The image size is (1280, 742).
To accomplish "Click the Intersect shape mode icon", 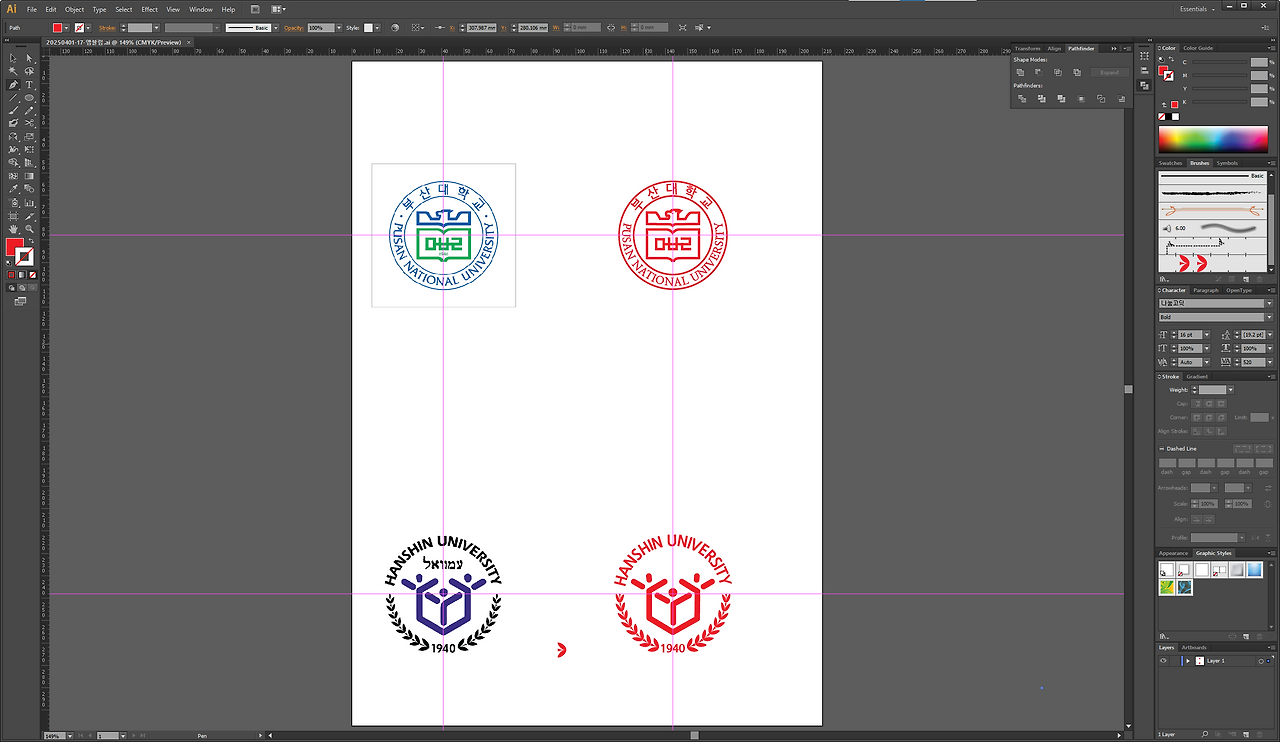I will coord(1058,73).
